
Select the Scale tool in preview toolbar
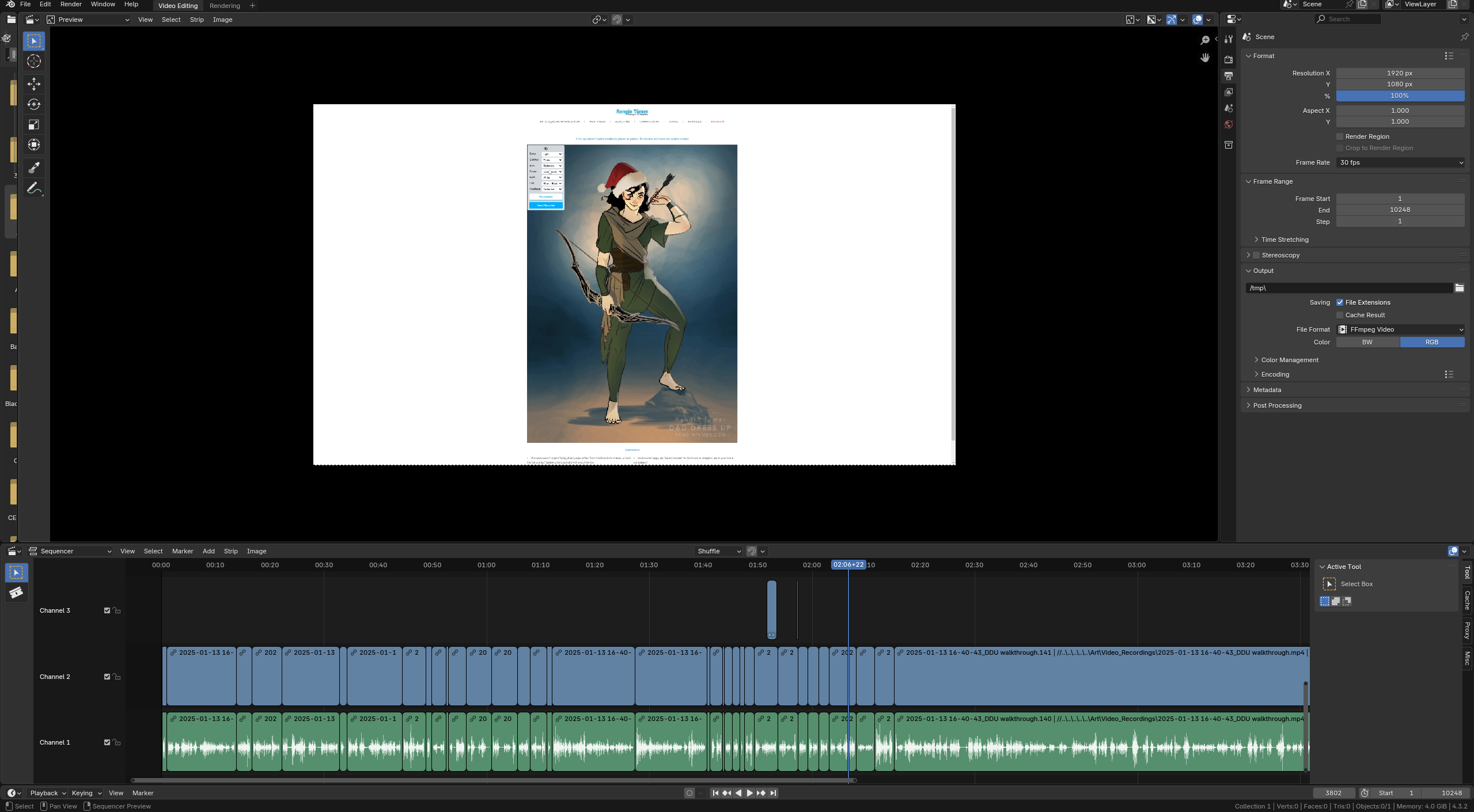click(x=34, y=124)
